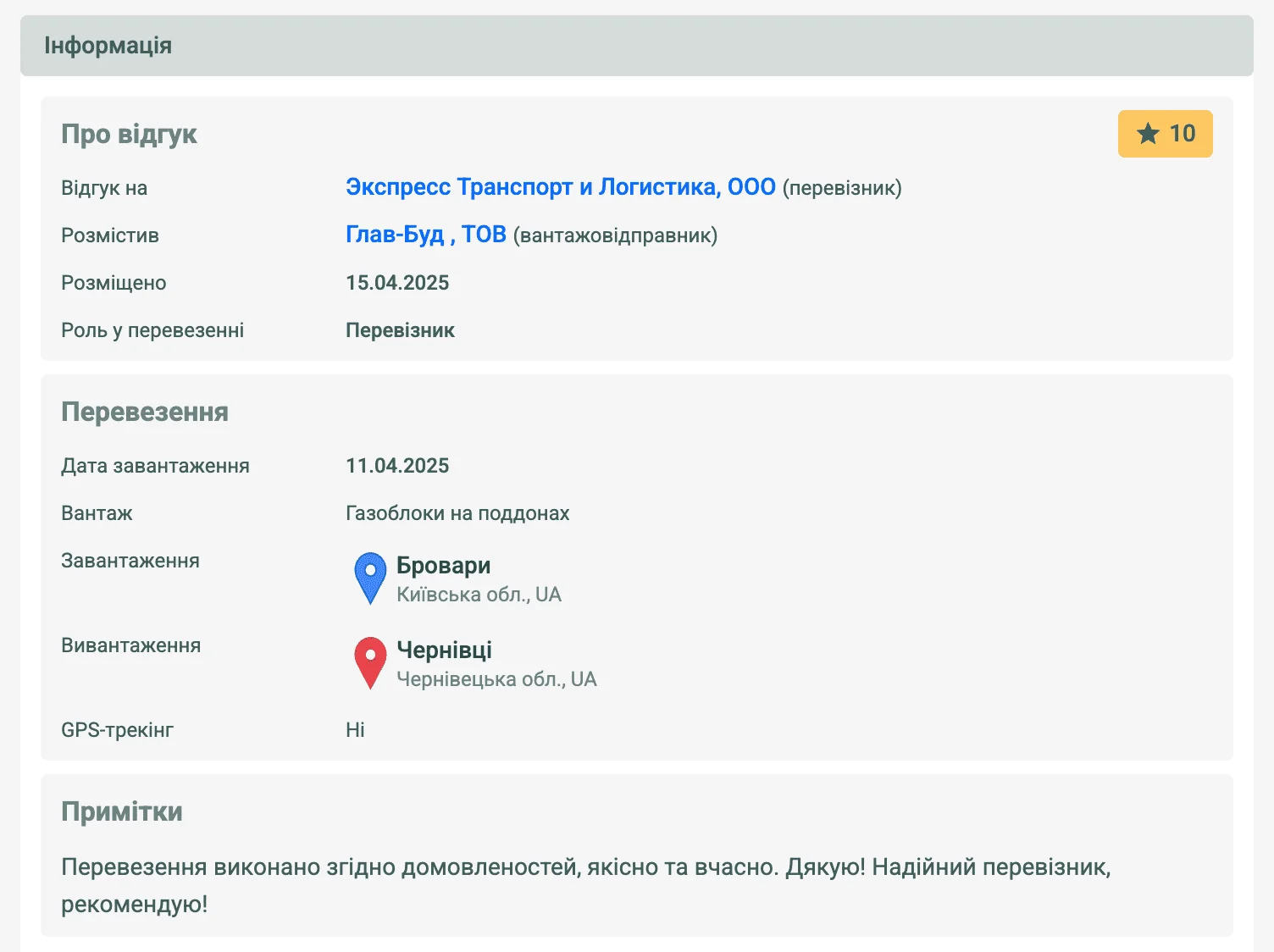Click the blue loading location pin
1274x952 pixels.
tap(369, 576)
